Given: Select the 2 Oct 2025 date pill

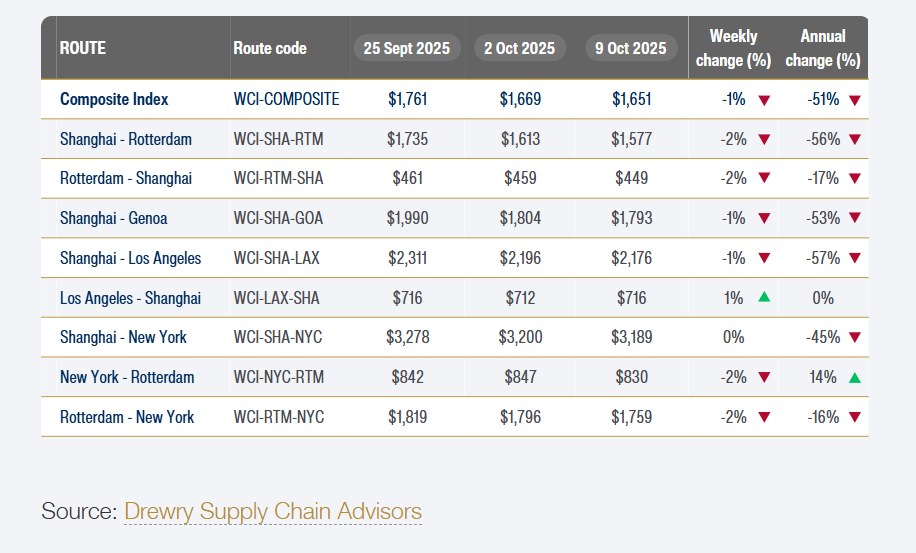Looking at the screenshot, I should 520,48.
